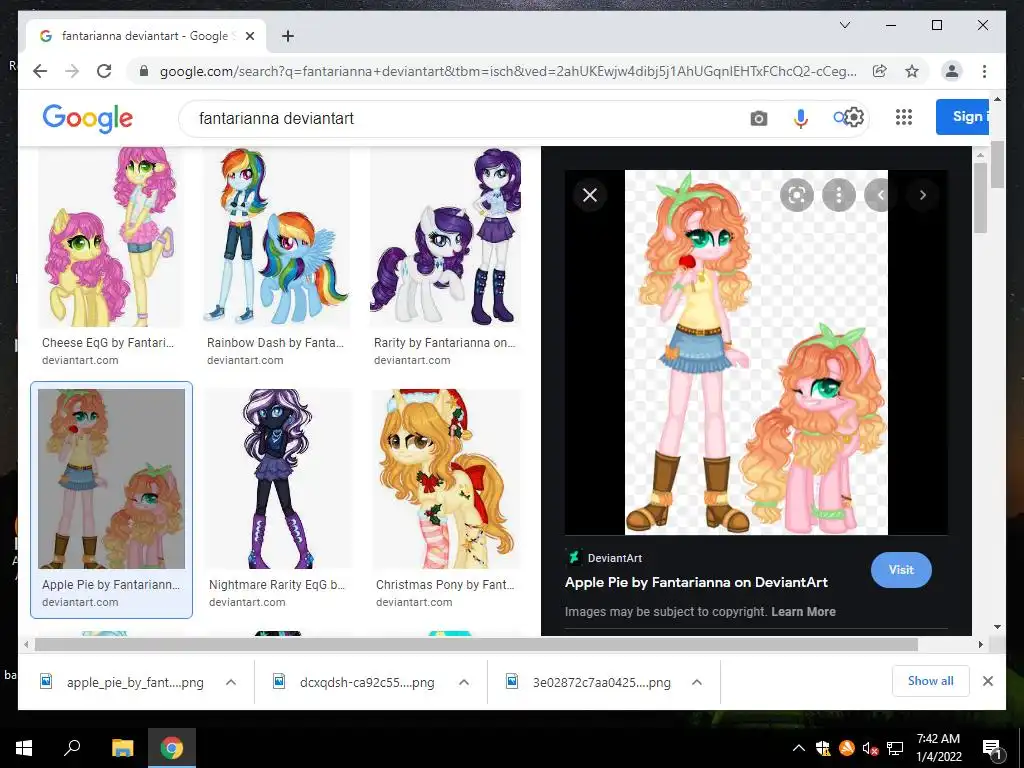Show hidden system tray icons
The height and width of the screenshot is (768, 1024).
pyautogui.click(x=799, y=748)
